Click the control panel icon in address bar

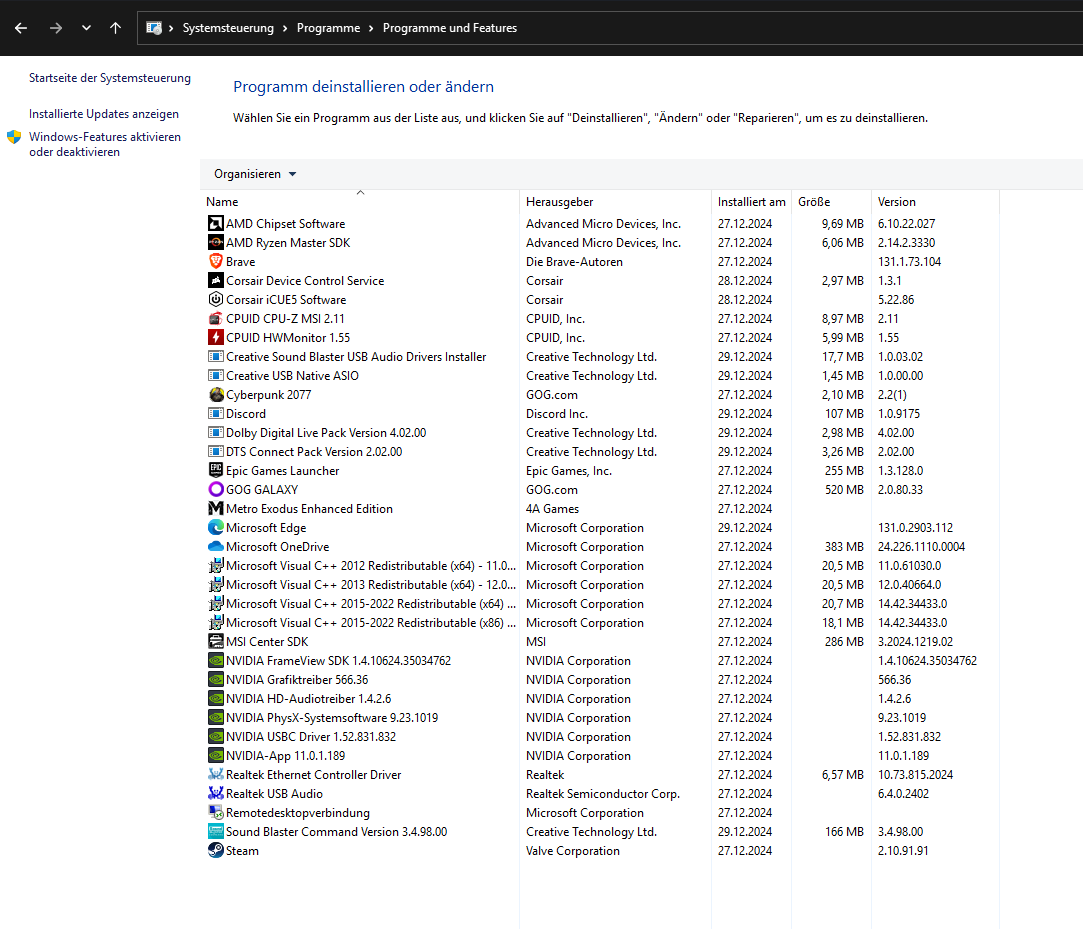coord(154,28)
